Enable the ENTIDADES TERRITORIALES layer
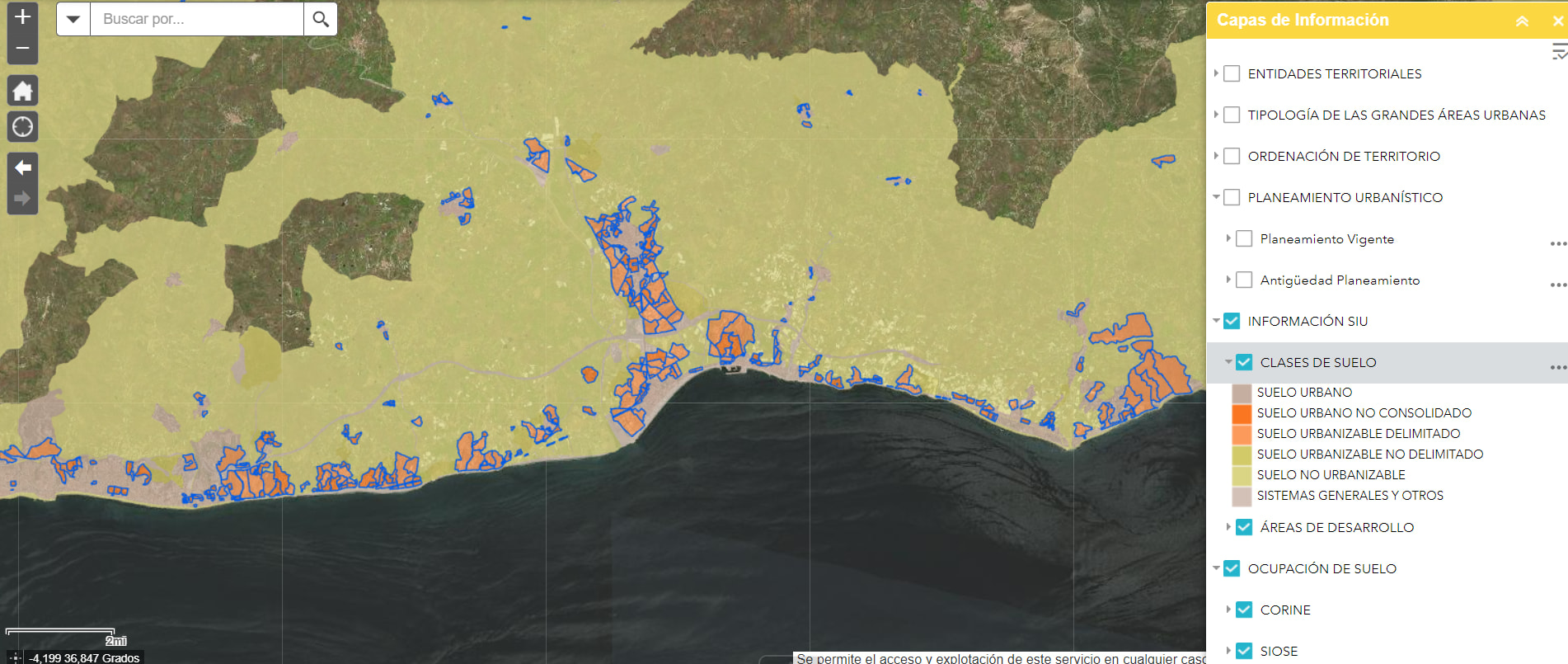This screenshot has width=1568, height=664. click(1232, 73)
